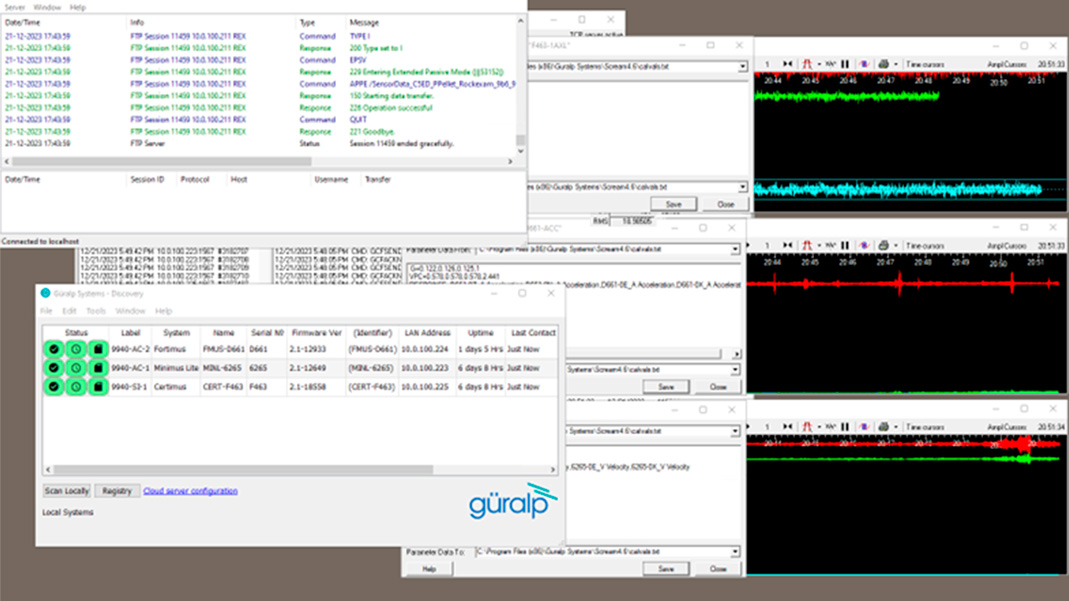1069x601 pixels.
Task: Expand the top calvals.txt file path dropdown
Action: [x=742, y=67]
